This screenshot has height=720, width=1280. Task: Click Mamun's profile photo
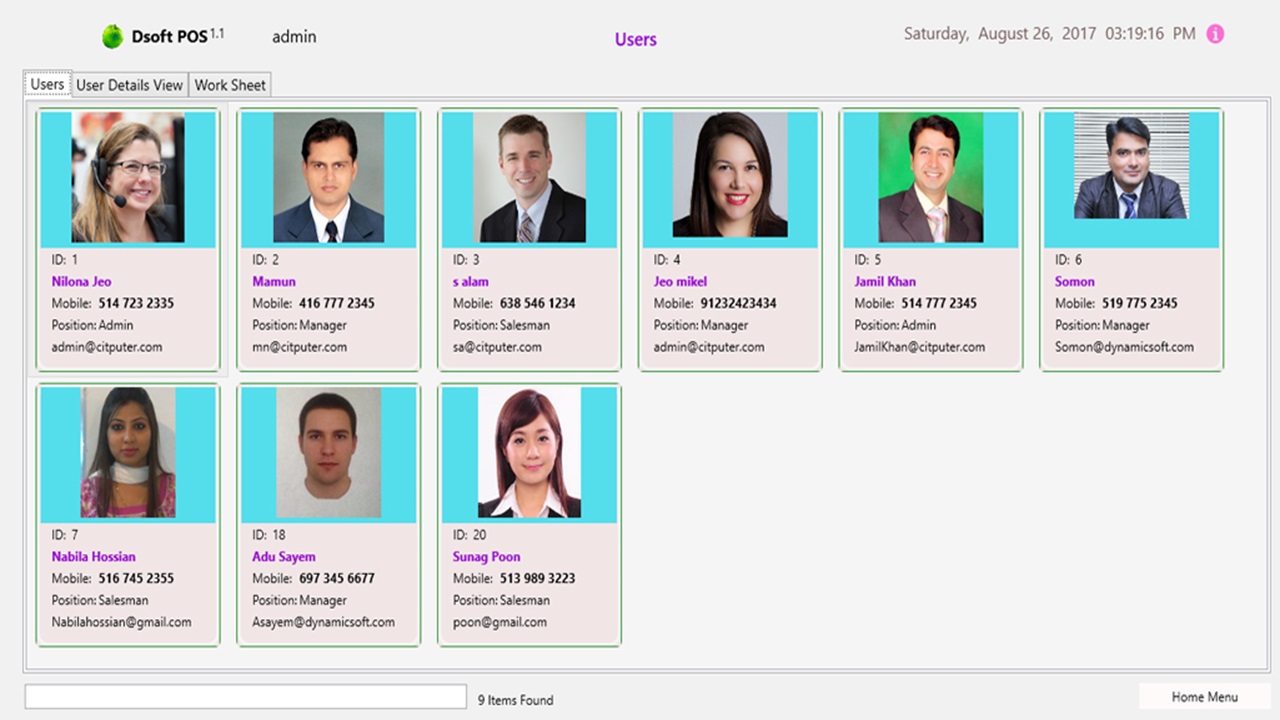(328, 178)
